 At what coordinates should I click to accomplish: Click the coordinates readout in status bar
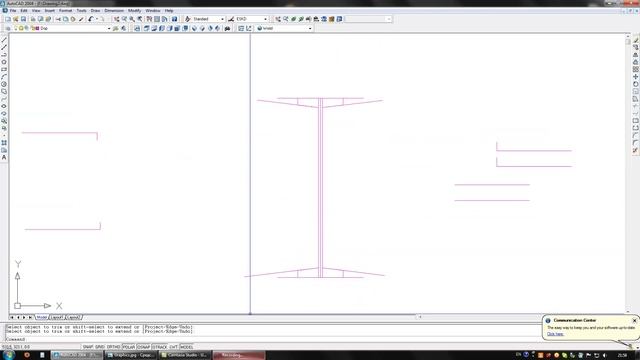click(x=16, y=347)
